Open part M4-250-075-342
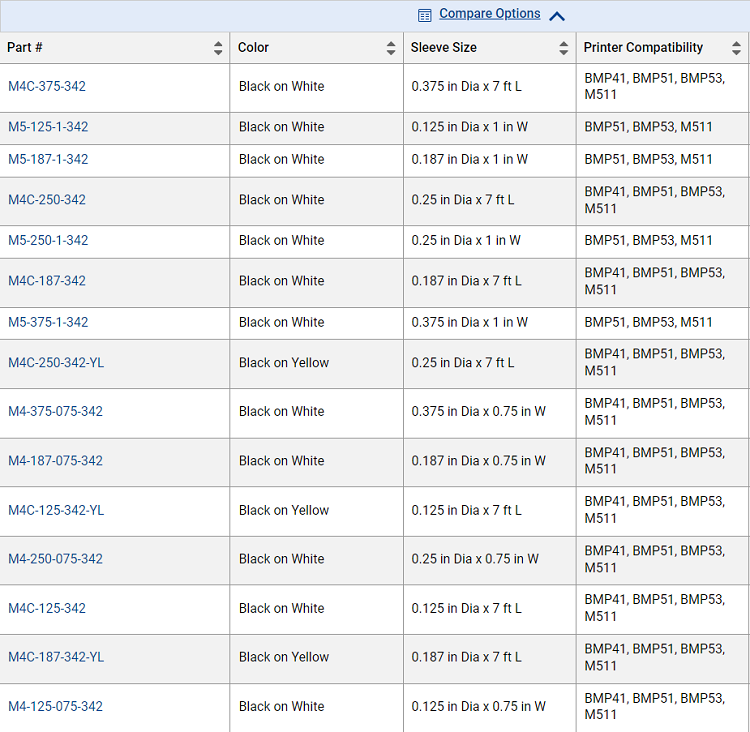This screenshot has height=732, width=750. pos(55,559)
